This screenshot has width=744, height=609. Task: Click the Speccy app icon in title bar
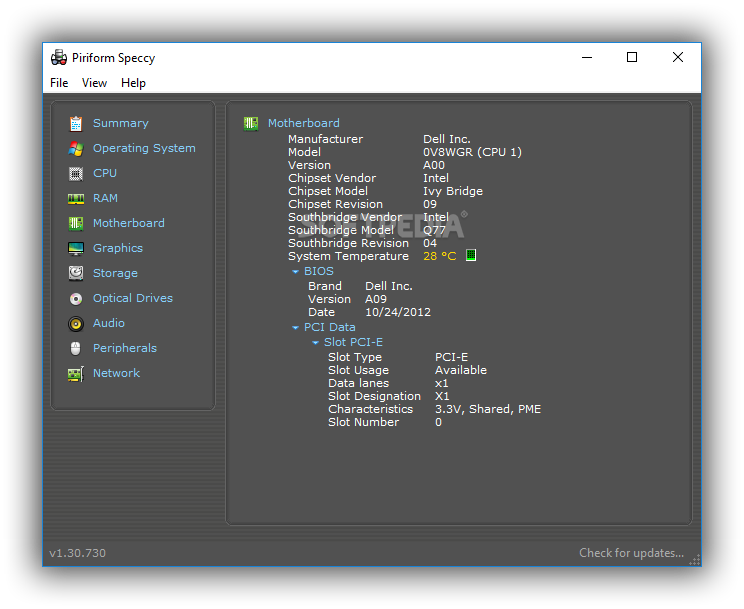click(x=59, y=57)
